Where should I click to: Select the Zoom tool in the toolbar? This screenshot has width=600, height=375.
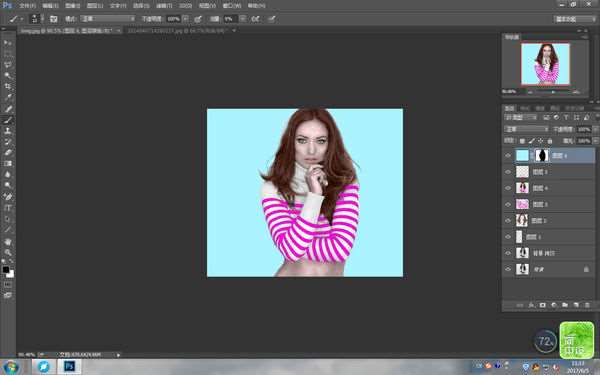8,252
